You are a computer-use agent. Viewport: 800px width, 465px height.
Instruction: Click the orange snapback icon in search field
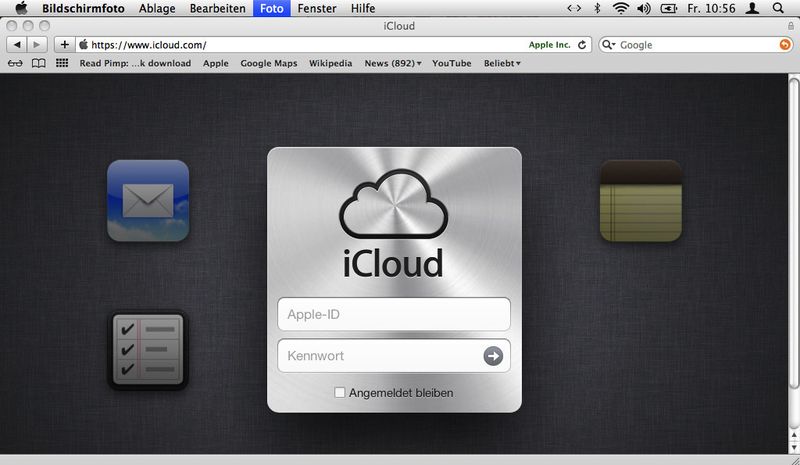(x=785, y=45)
